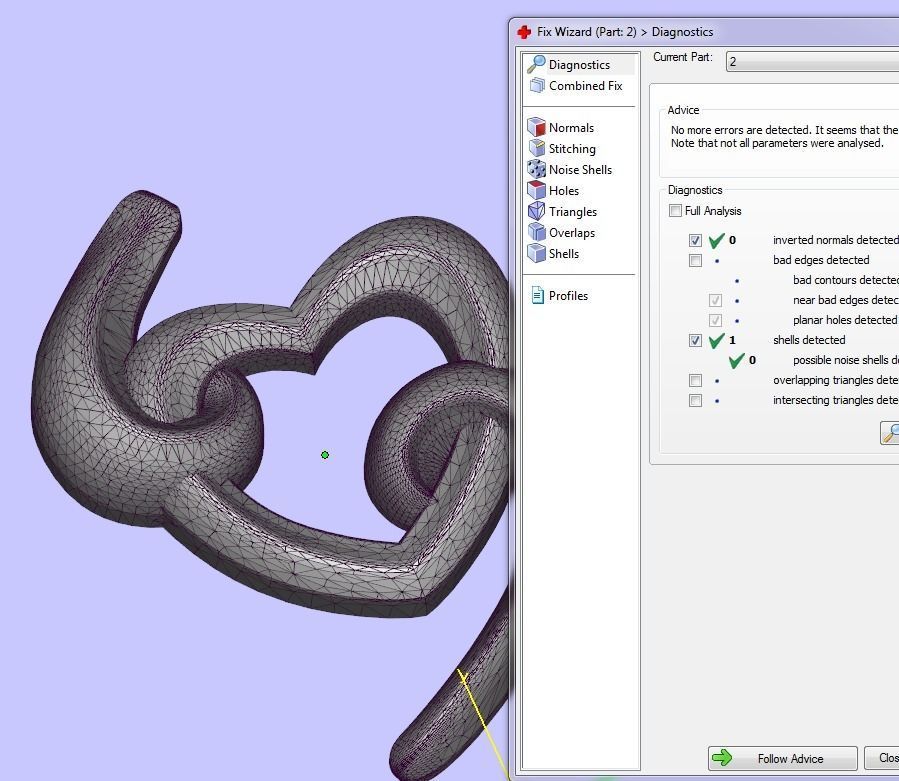Screen dimensions: 899x781
Task: Uncheck the shells detected checkbox
Action: pos(695,340)
